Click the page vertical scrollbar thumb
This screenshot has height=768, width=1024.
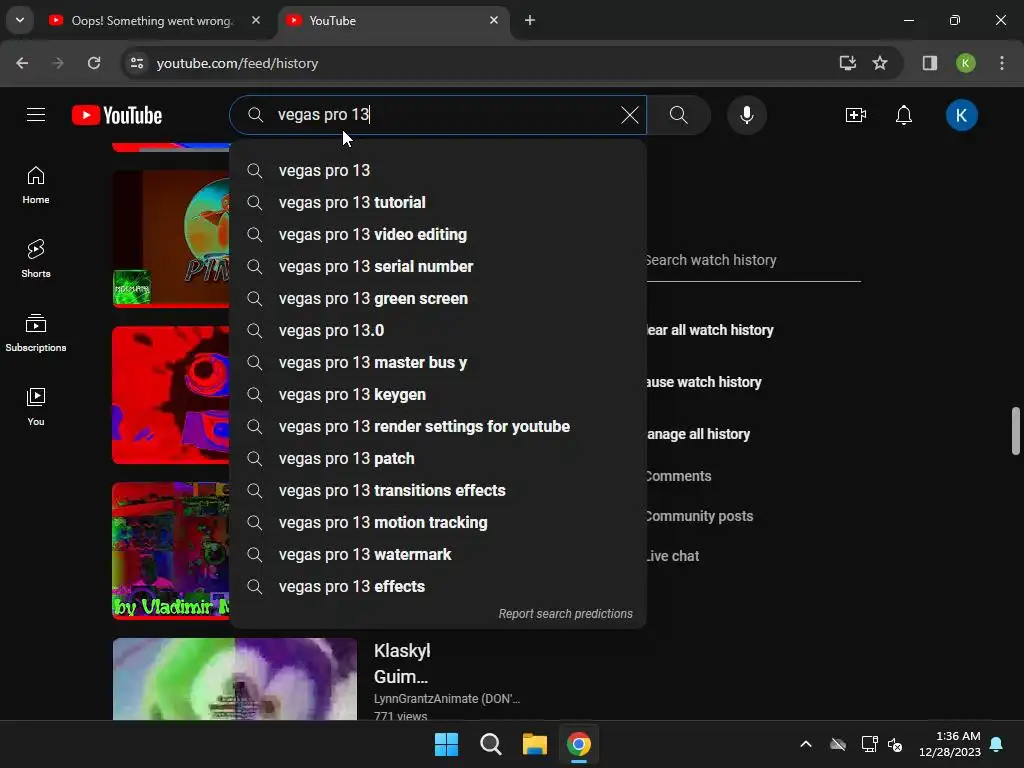tap(1016, 431)
